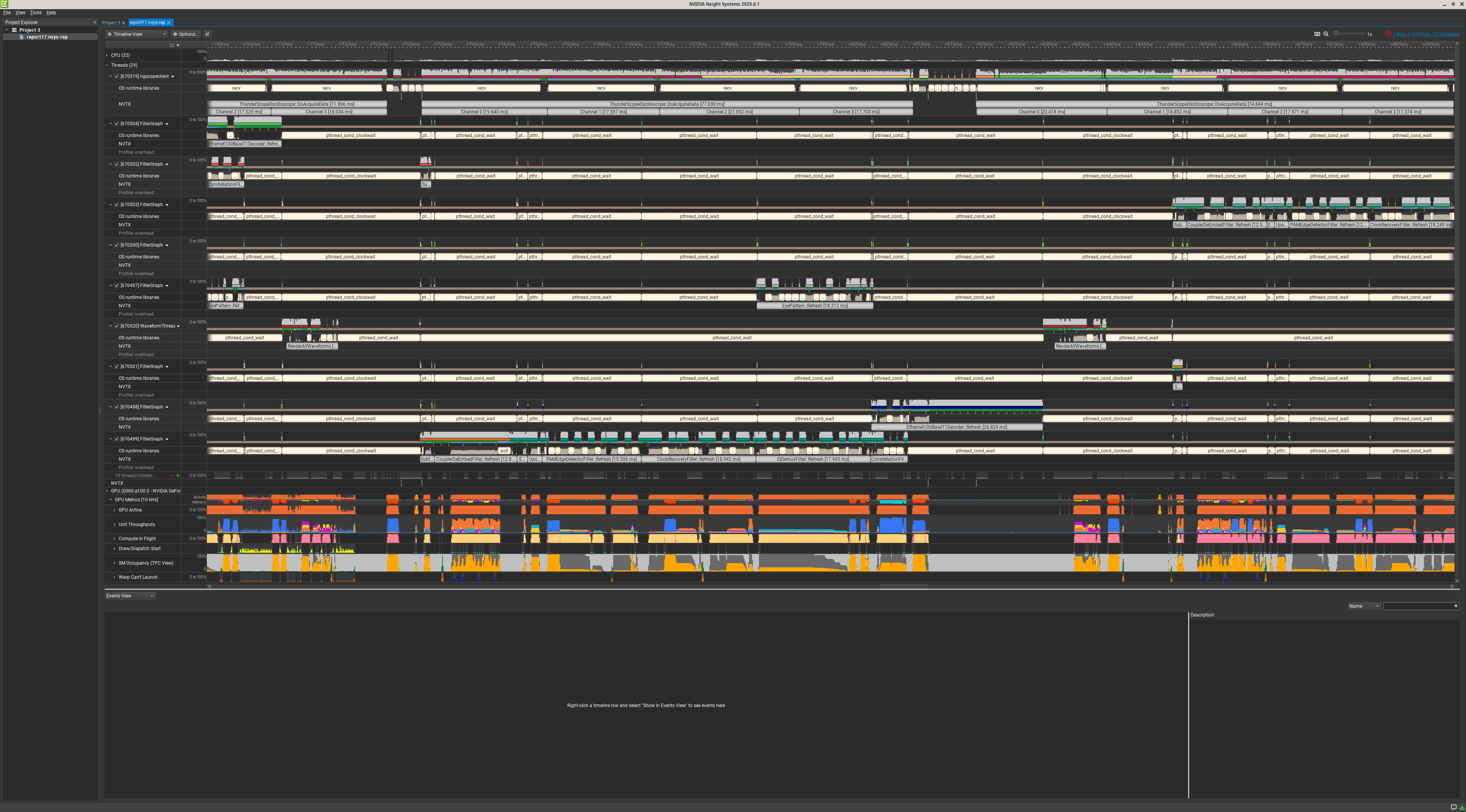
Task: Click the red error indicator icon
Action: pos(1388,34)
